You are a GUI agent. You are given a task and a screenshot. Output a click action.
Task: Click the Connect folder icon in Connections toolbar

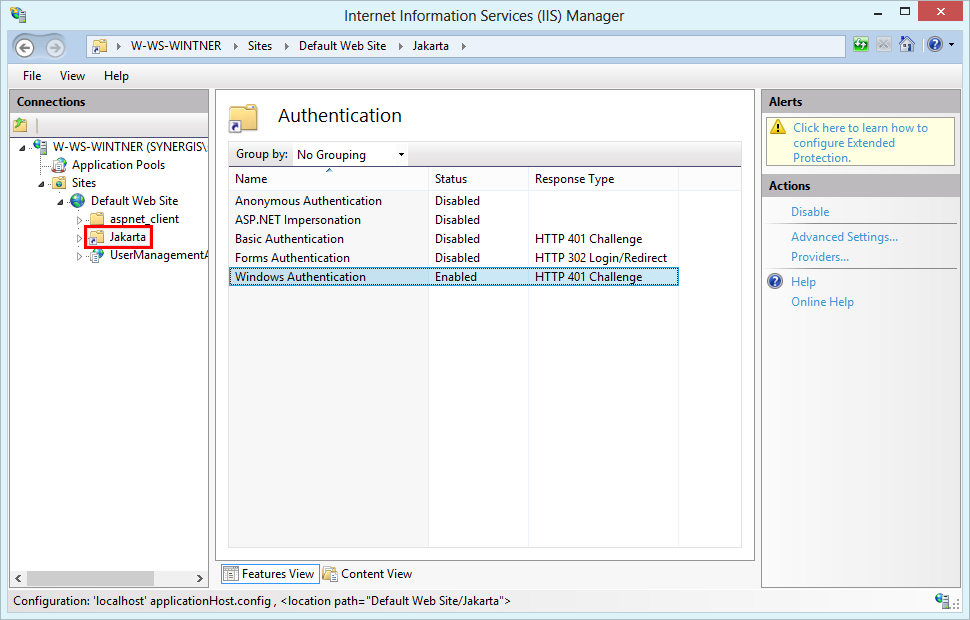[20, 124]
